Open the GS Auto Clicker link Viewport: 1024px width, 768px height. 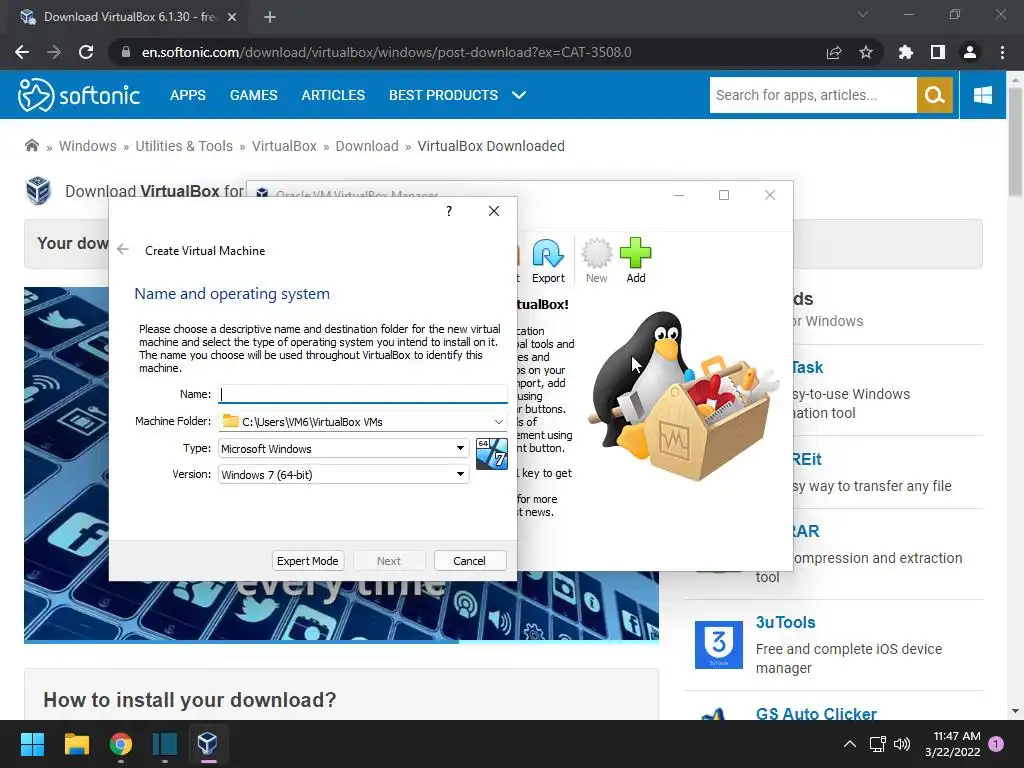click(816, 713)
